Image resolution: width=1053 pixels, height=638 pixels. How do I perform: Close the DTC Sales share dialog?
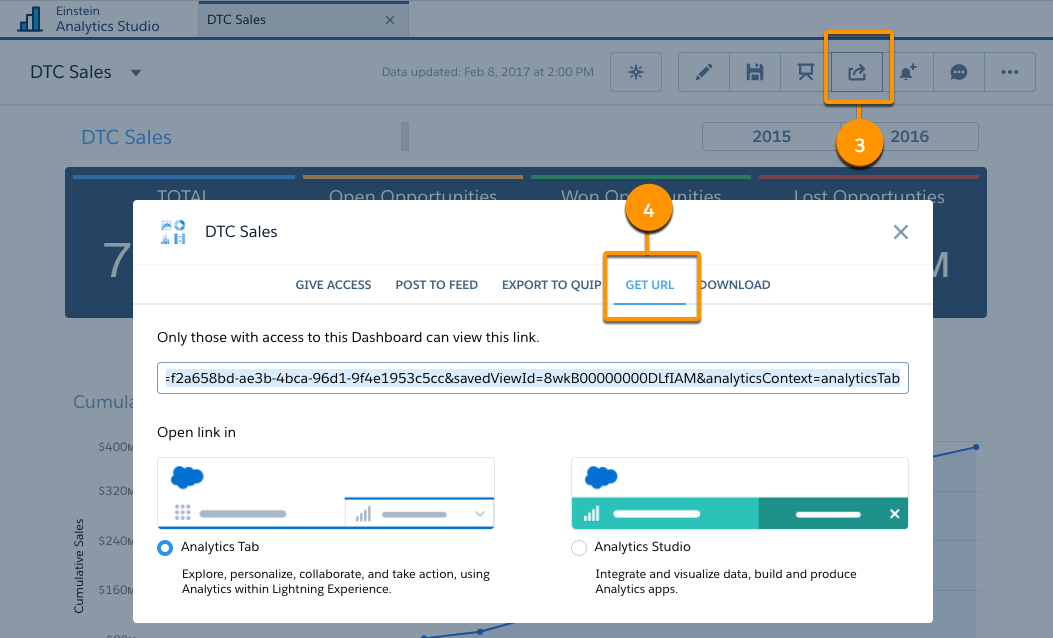point(900,232)
